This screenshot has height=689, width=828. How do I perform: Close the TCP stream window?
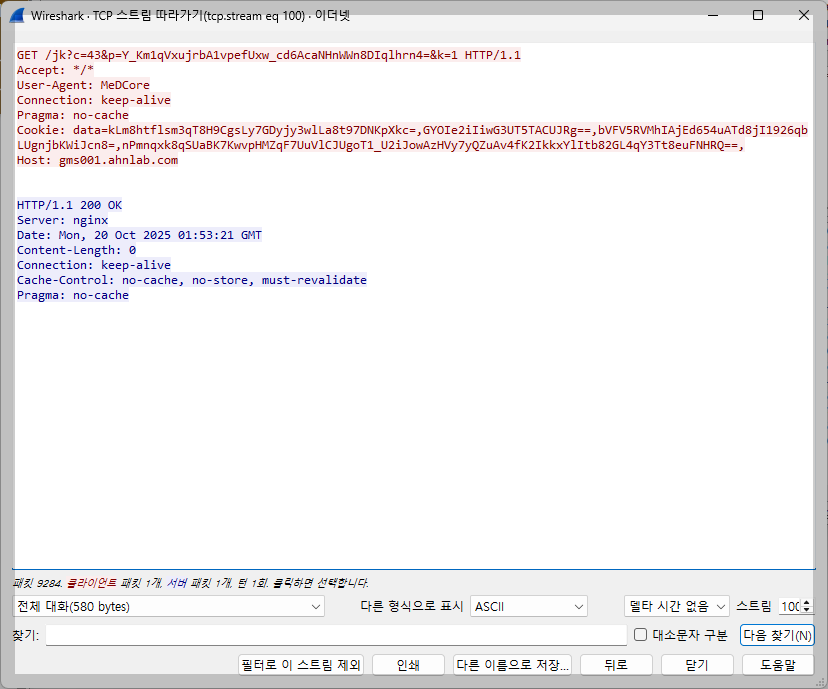tap(804, 15)
